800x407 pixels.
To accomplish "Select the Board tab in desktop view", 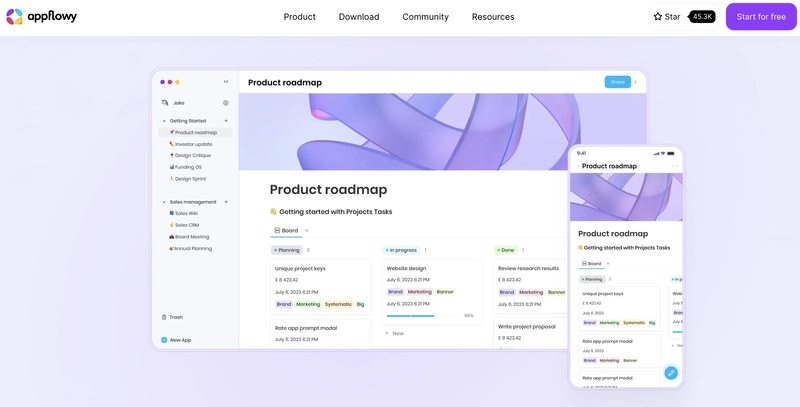I will pos(286,231).
